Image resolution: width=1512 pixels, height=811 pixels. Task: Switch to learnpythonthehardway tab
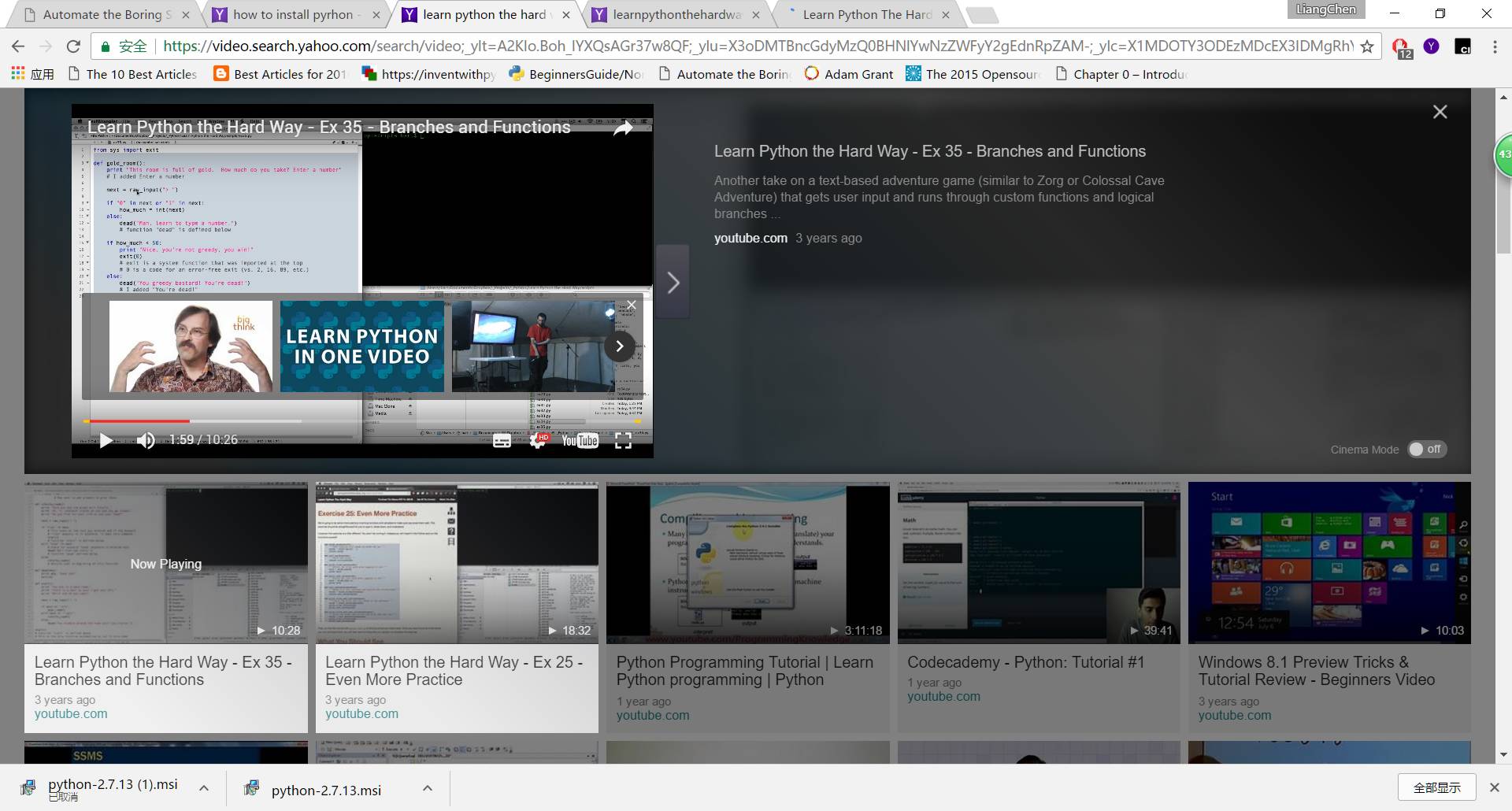tap(676, 14)
